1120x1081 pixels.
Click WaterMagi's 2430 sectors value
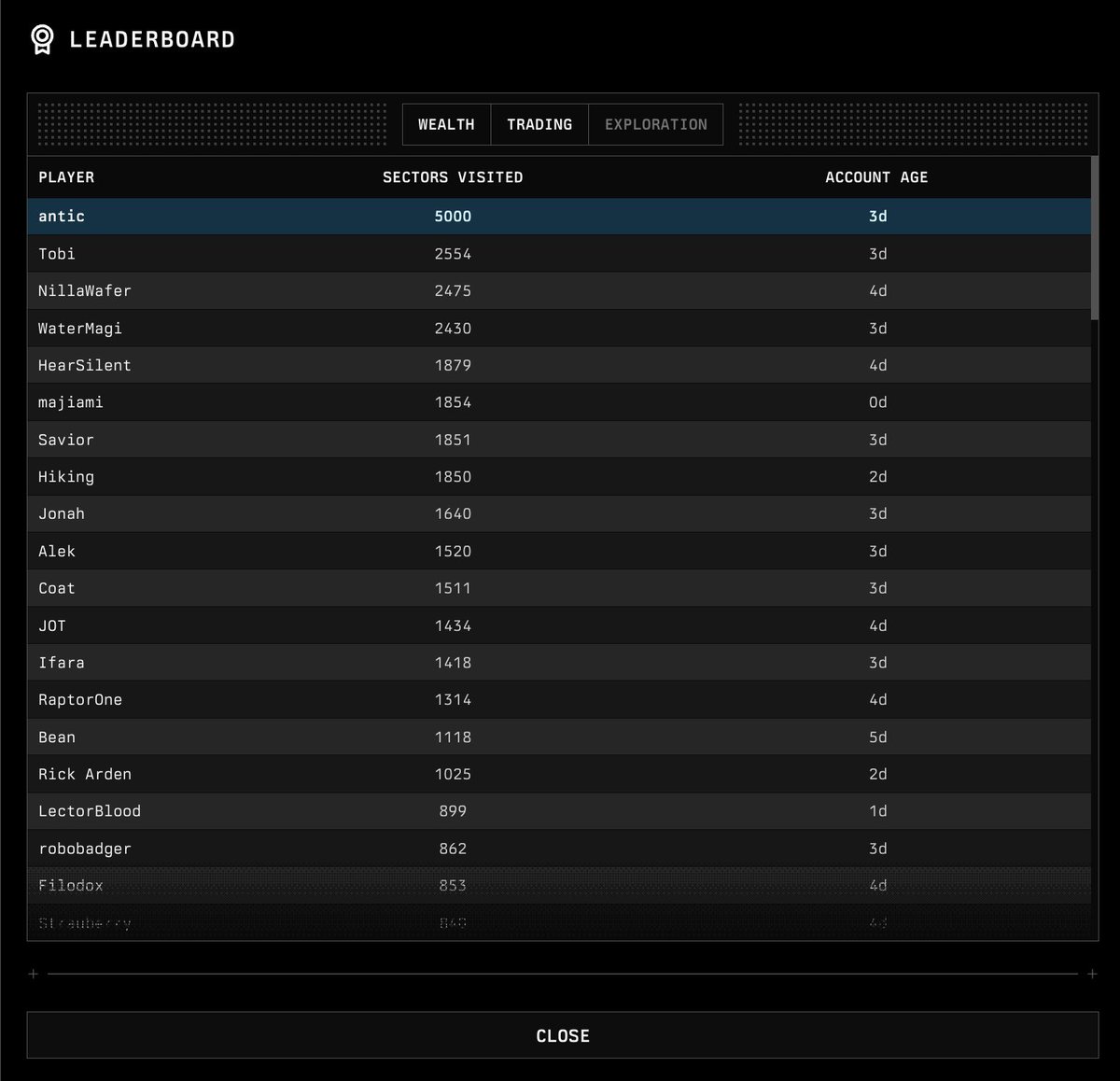pos(453,328)
